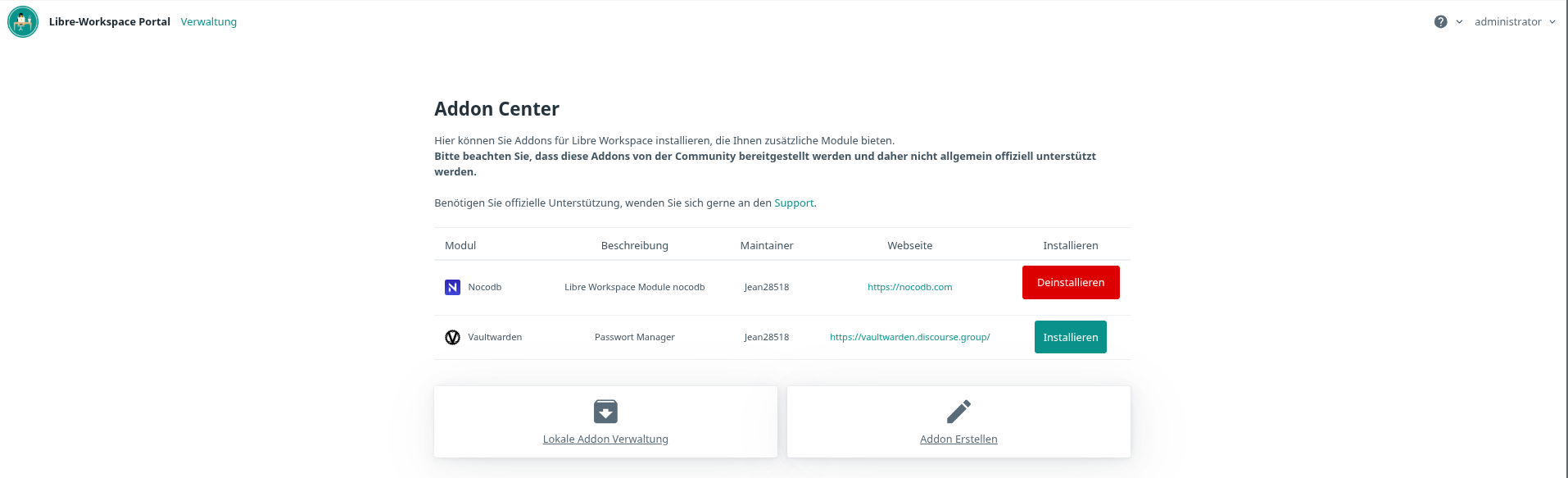The width and height of the screenshot is (1568, 478).
Task: Expand the administrator dropdown chevron
Action: point(1552,22)
